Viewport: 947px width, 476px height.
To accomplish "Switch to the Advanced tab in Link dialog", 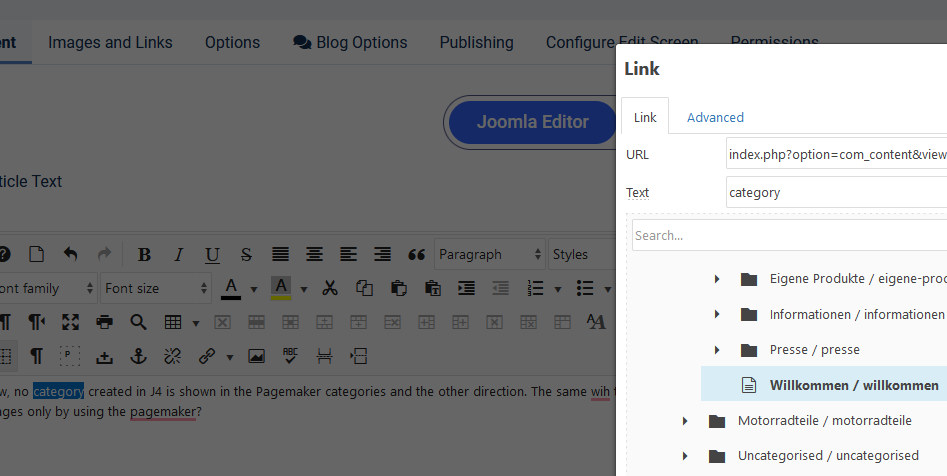I will pyautogui.click(x=715, y=117).
